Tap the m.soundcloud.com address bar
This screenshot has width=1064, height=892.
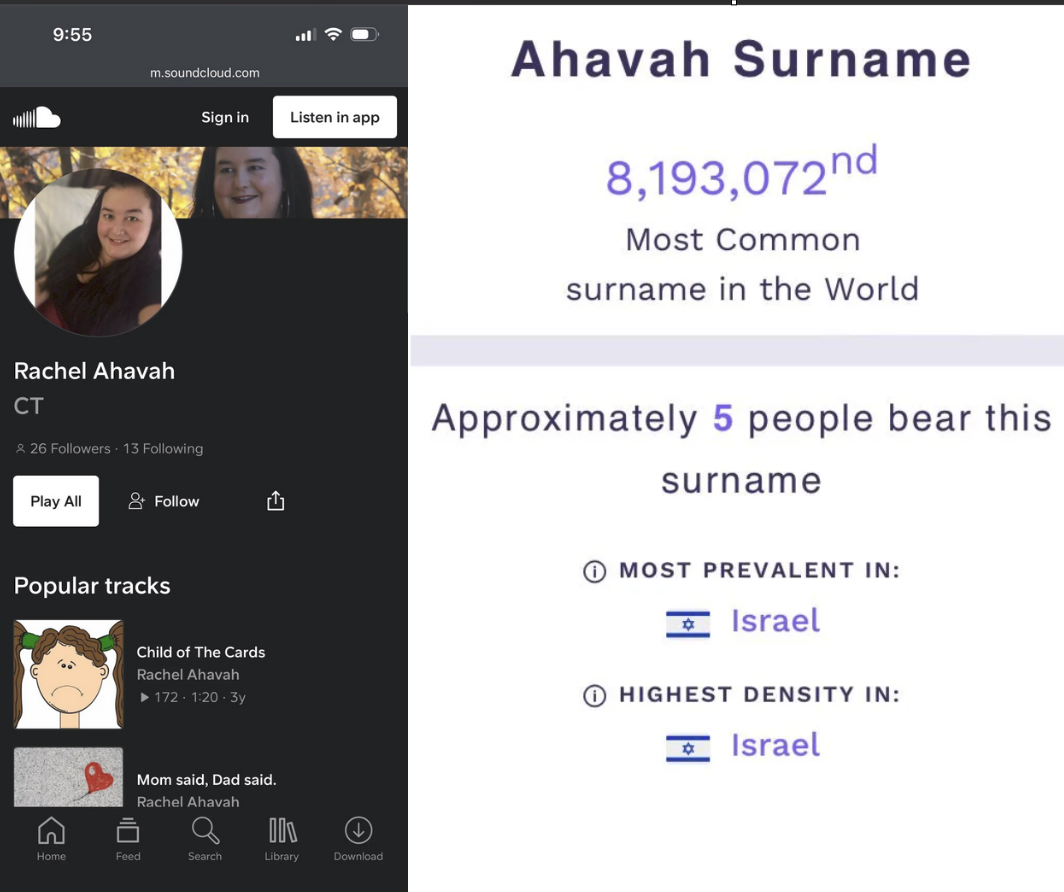(x=204, y=73)
